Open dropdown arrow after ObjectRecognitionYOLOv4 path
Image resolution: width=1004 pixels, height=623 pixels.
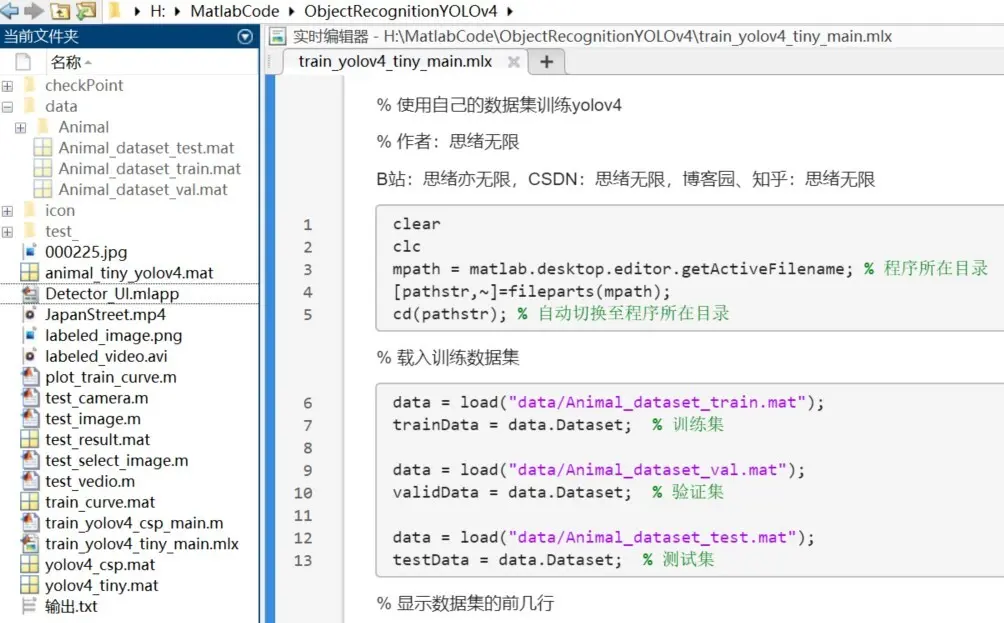510,11
